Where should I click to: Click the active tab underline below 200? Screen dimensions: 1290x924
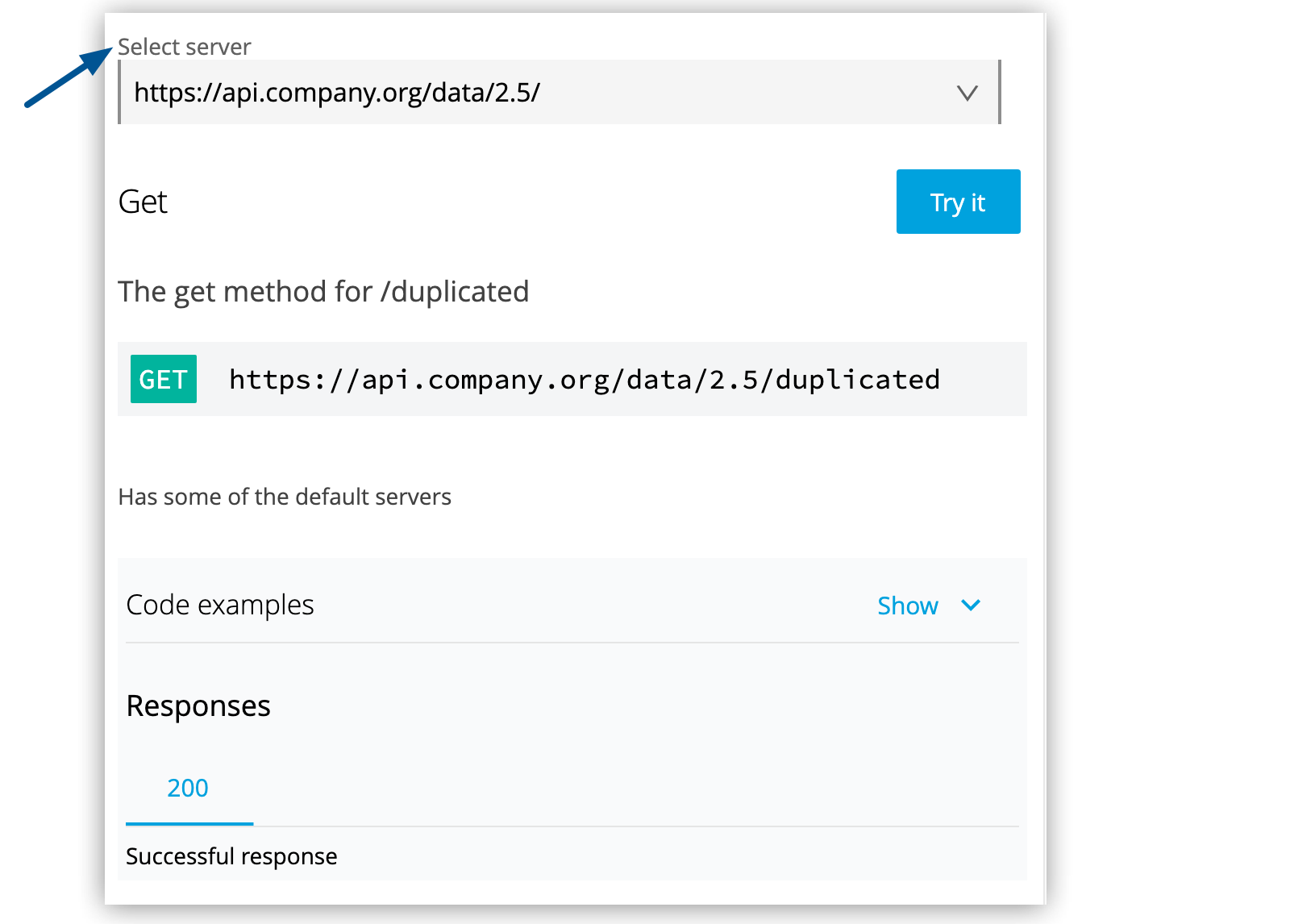click(188, 824)
